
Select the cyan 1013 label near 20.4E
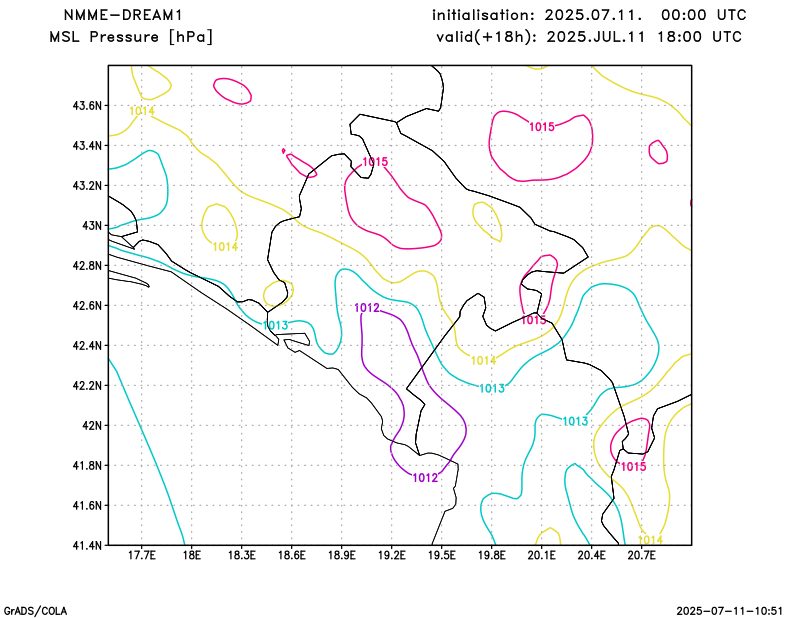click(576, 421)
